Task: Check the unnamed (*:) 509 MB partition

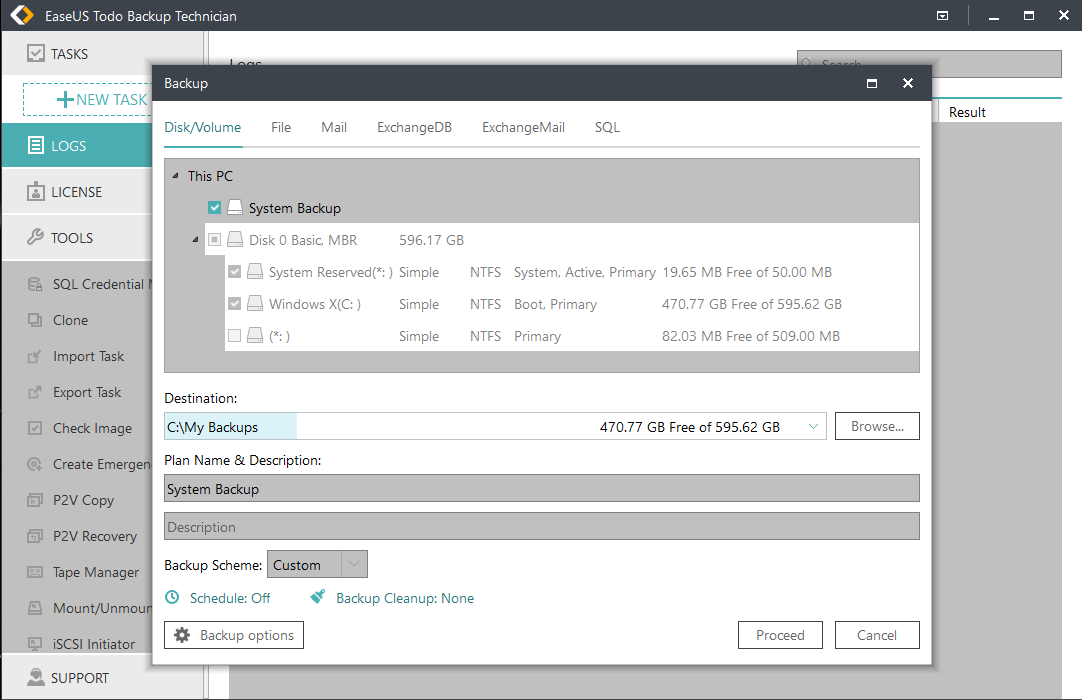Action: [x=235, y=336]
